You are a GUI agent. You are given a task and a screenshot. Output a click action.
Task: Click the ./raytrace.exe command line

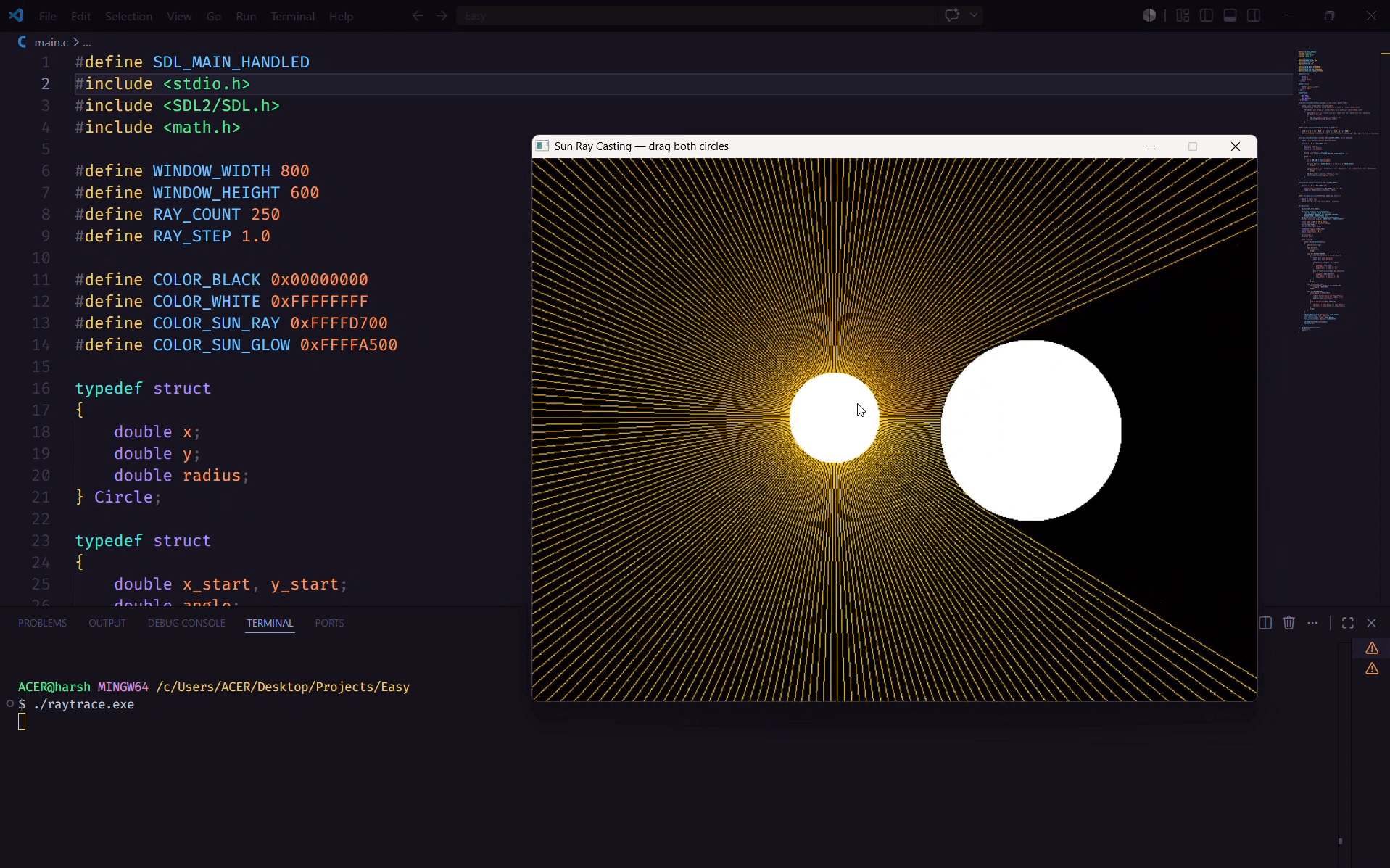pos(83,704)
